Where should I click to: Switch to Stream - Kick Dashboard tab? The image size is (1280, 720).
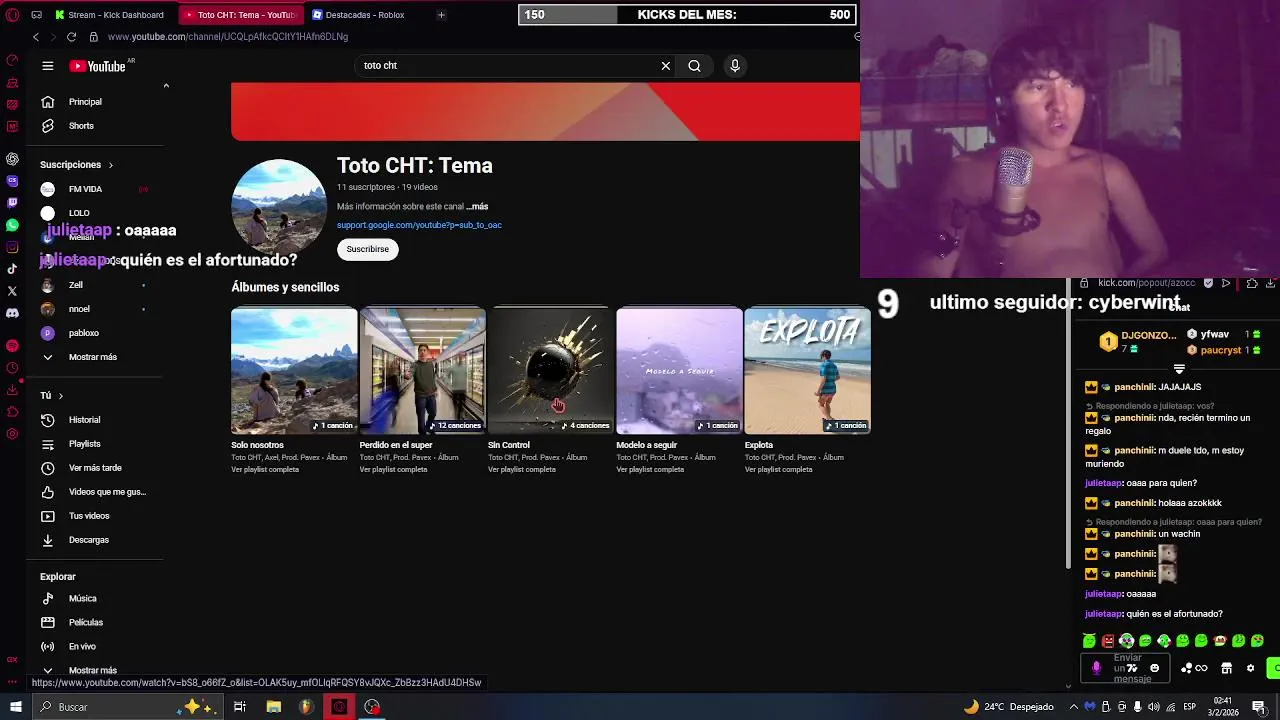coord(110,15)
